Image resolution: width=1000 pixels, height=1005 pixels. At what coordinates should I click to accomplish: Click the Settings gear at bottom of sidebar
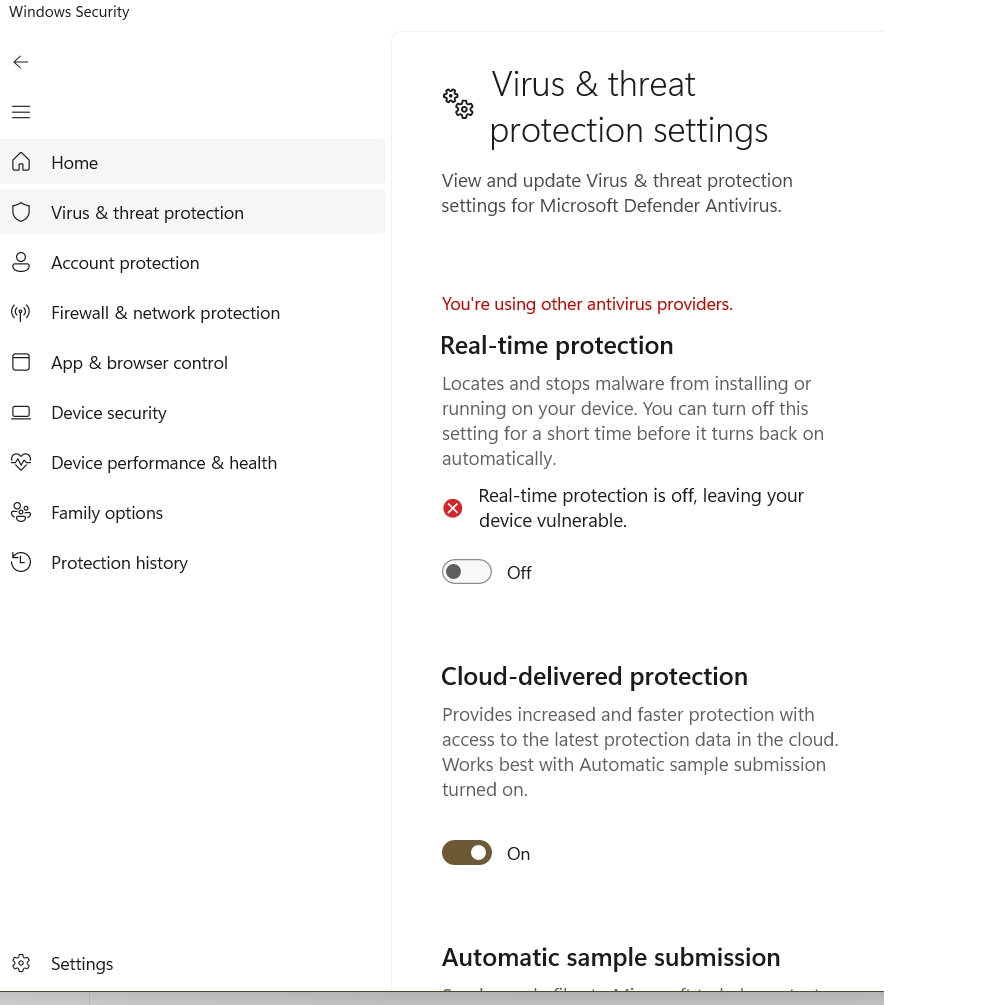[21, 963]
